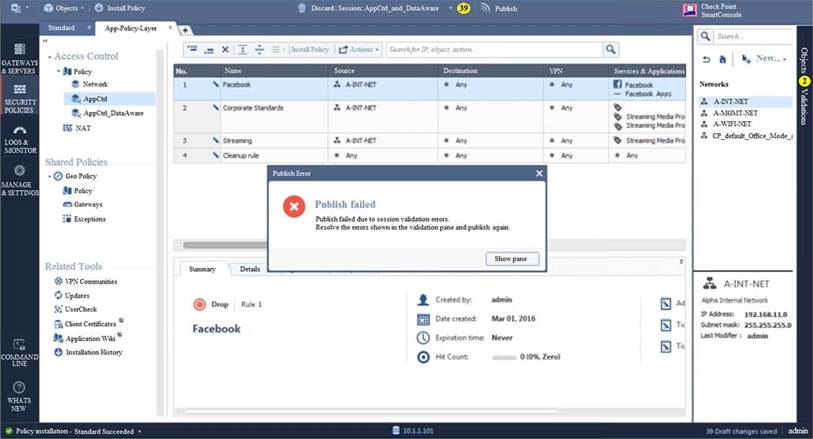Switch to the Details tab
This screenshot has height=439, width=813.
coord(249,269)
